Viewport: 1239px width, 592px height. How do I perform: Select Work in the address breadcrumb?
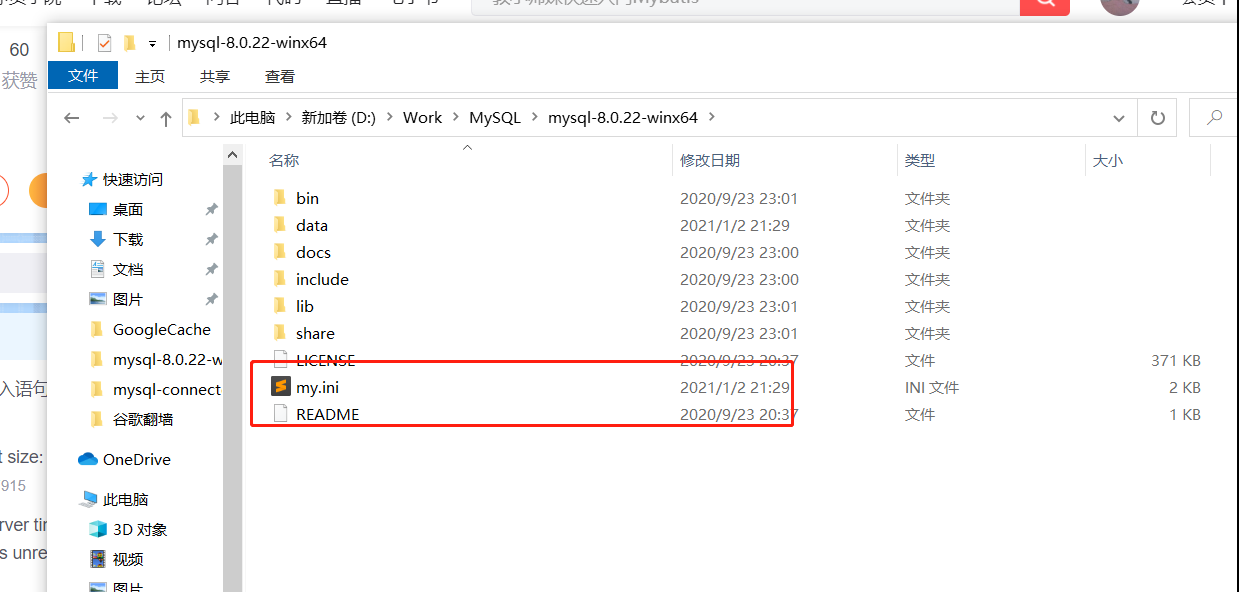click(x=422, y=118)
